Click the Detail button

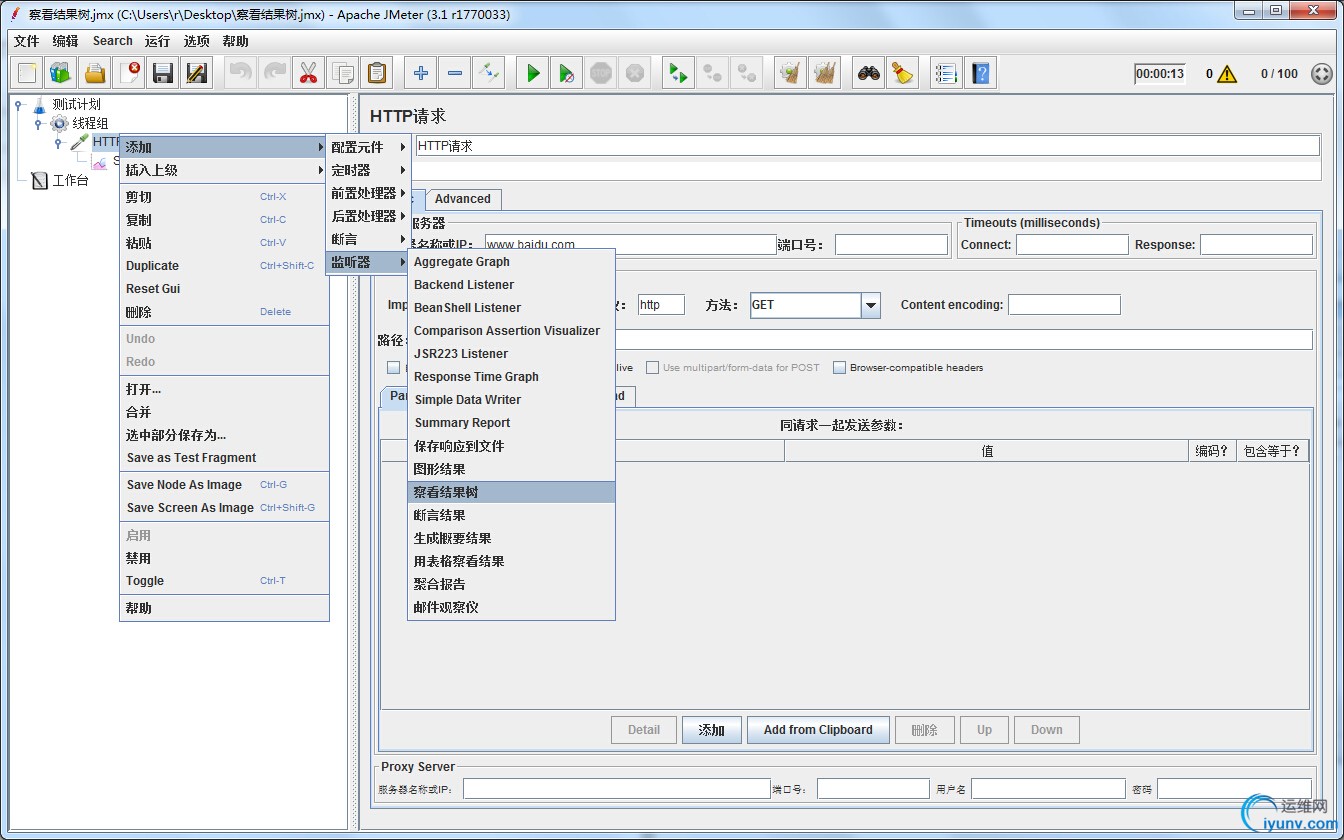[644, 730]
